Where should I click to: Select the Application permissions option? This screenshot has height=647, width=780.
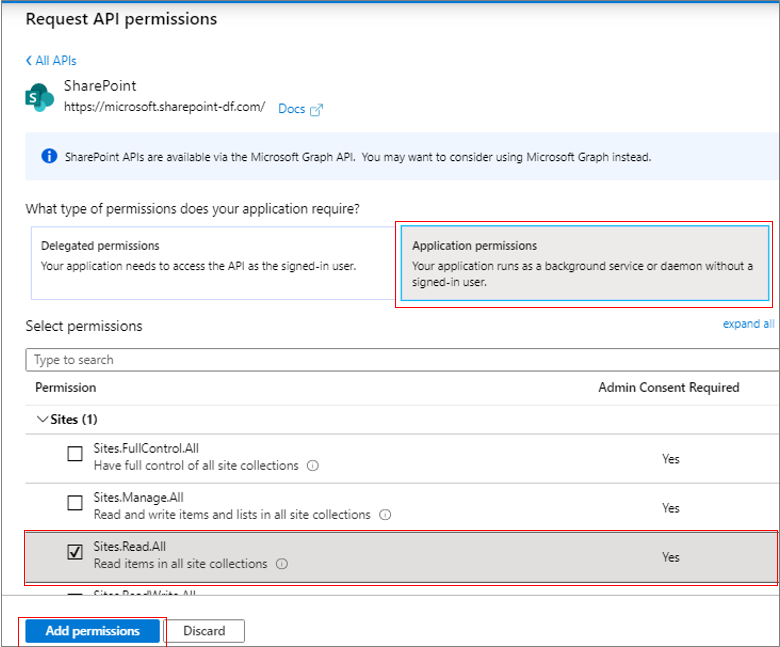[585, 263]
